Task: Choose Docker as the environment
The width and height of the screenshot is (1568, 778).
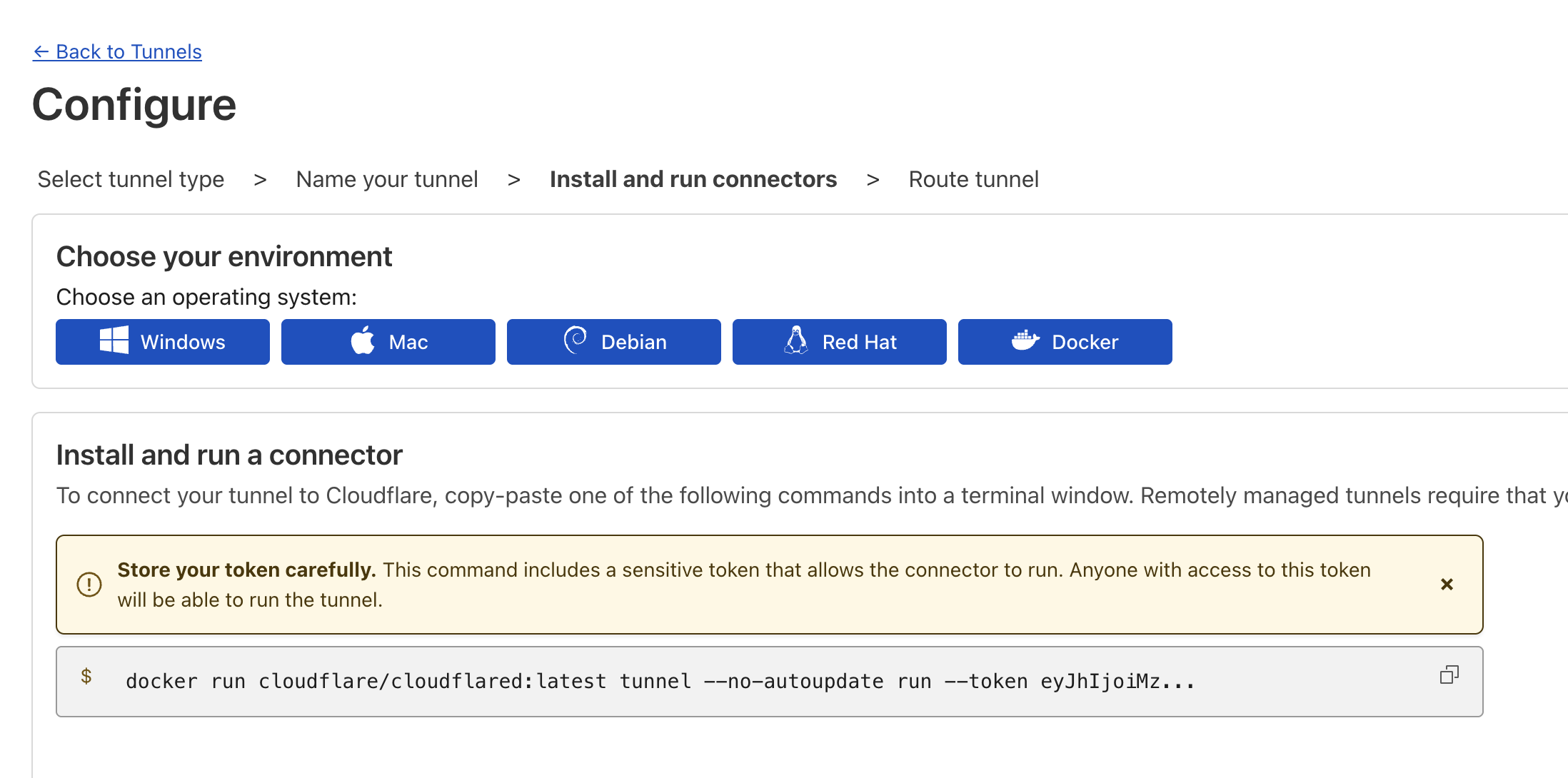Action: 1065,341
